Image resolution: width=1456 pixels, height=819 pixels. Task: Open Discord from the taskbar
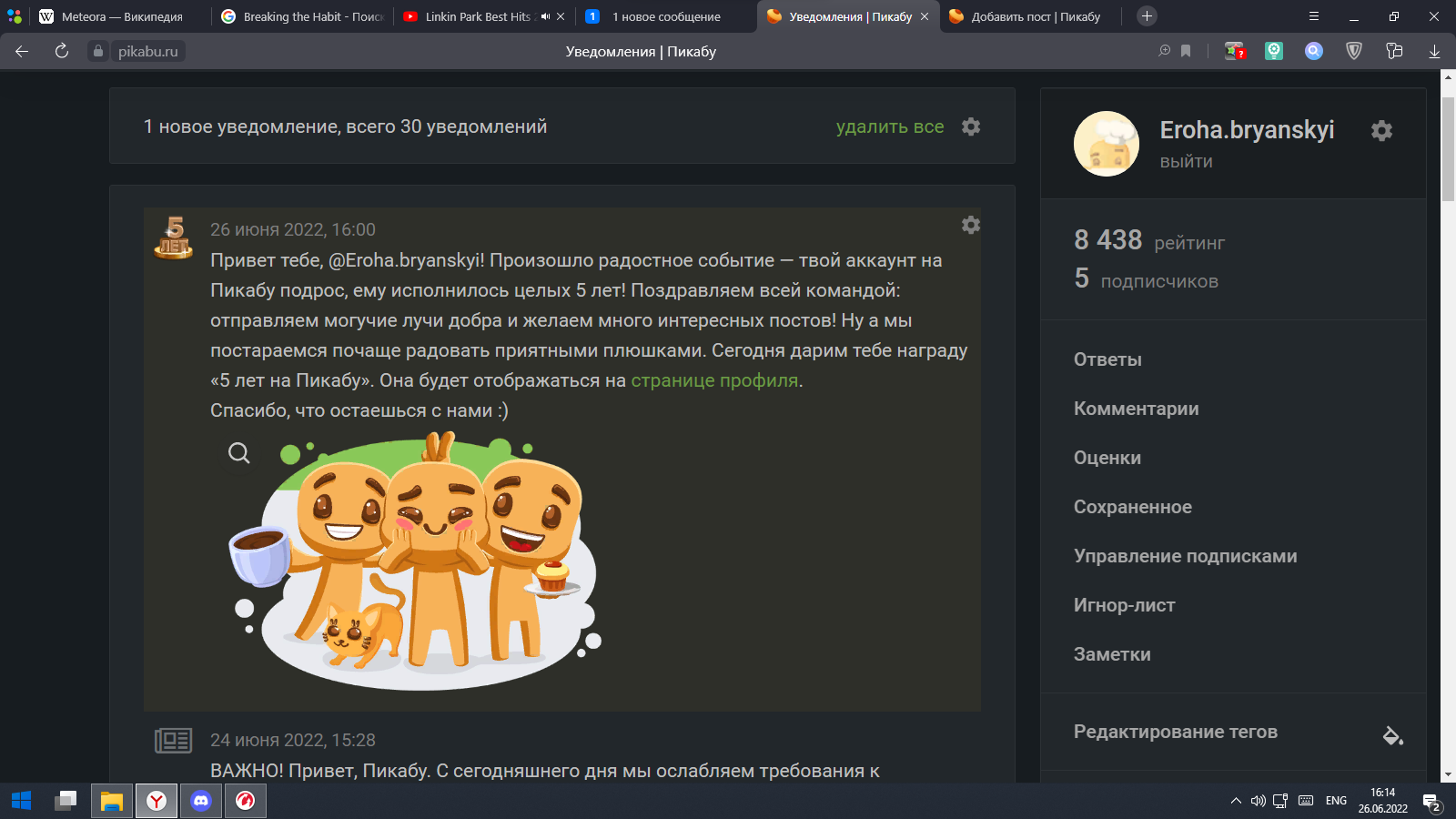point(201,801)
